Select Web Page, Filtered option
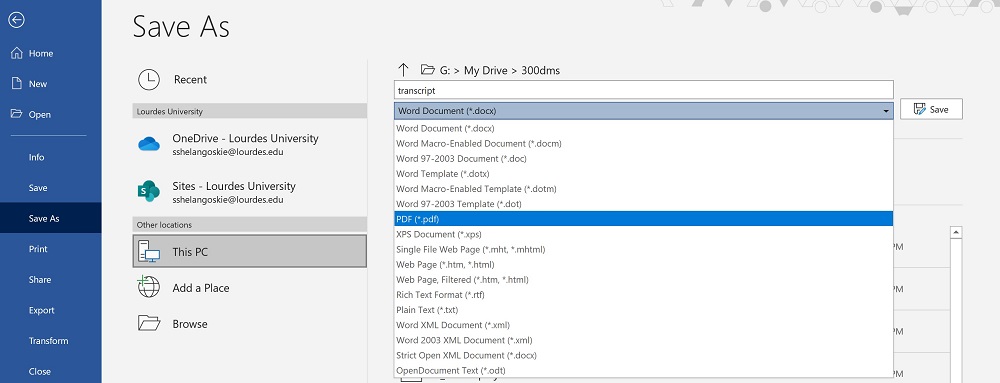 tap(643, 280)
